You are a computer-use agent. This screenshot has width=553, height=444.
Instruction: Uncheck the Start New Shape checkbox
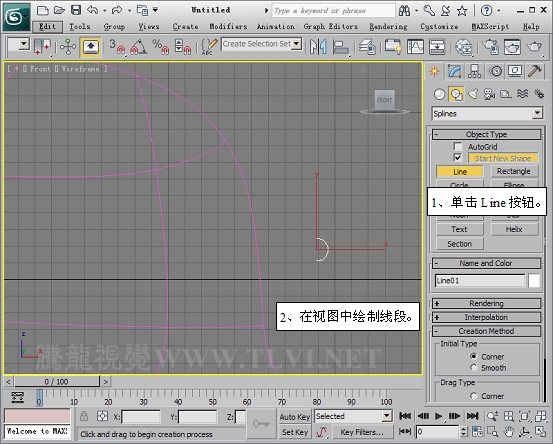coord(457,157)
